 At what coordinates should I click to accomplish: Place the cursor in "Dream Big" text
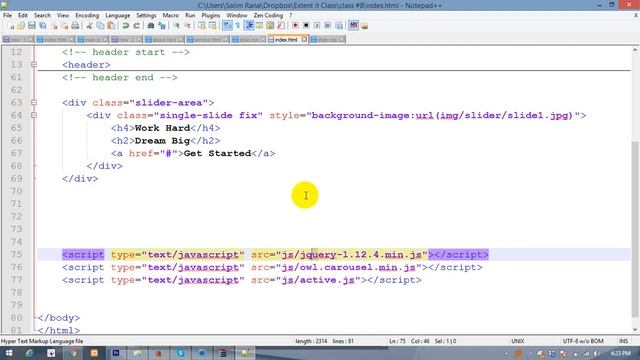point(162,141)
